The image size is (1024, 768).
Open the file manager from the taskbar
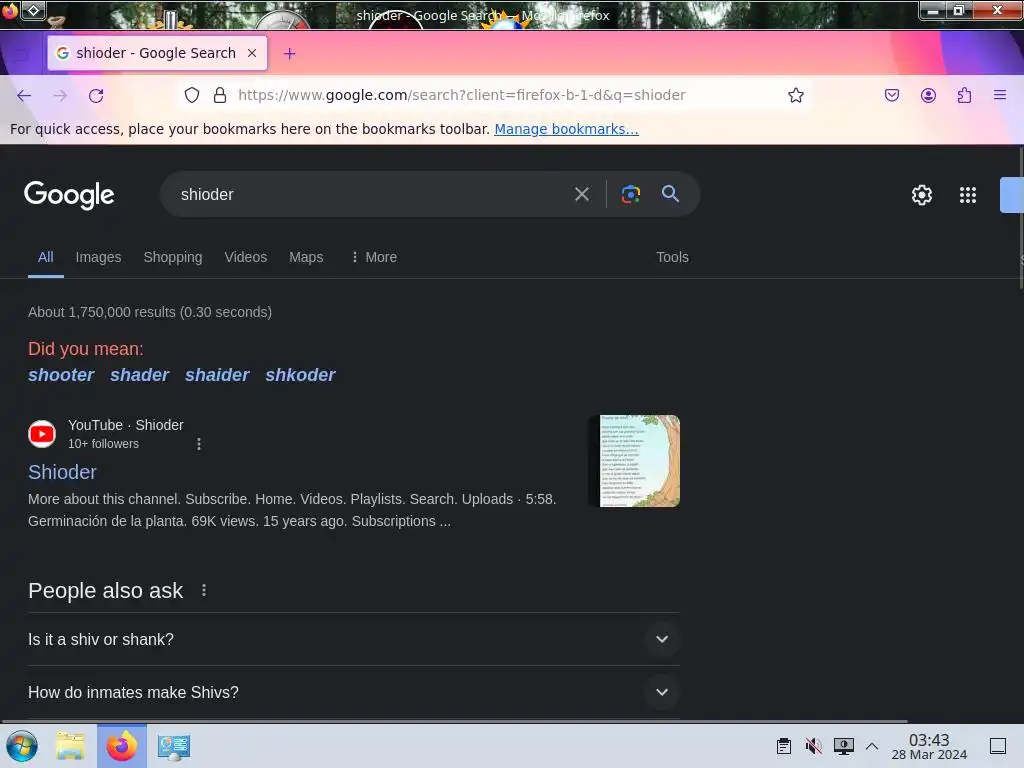70,746
